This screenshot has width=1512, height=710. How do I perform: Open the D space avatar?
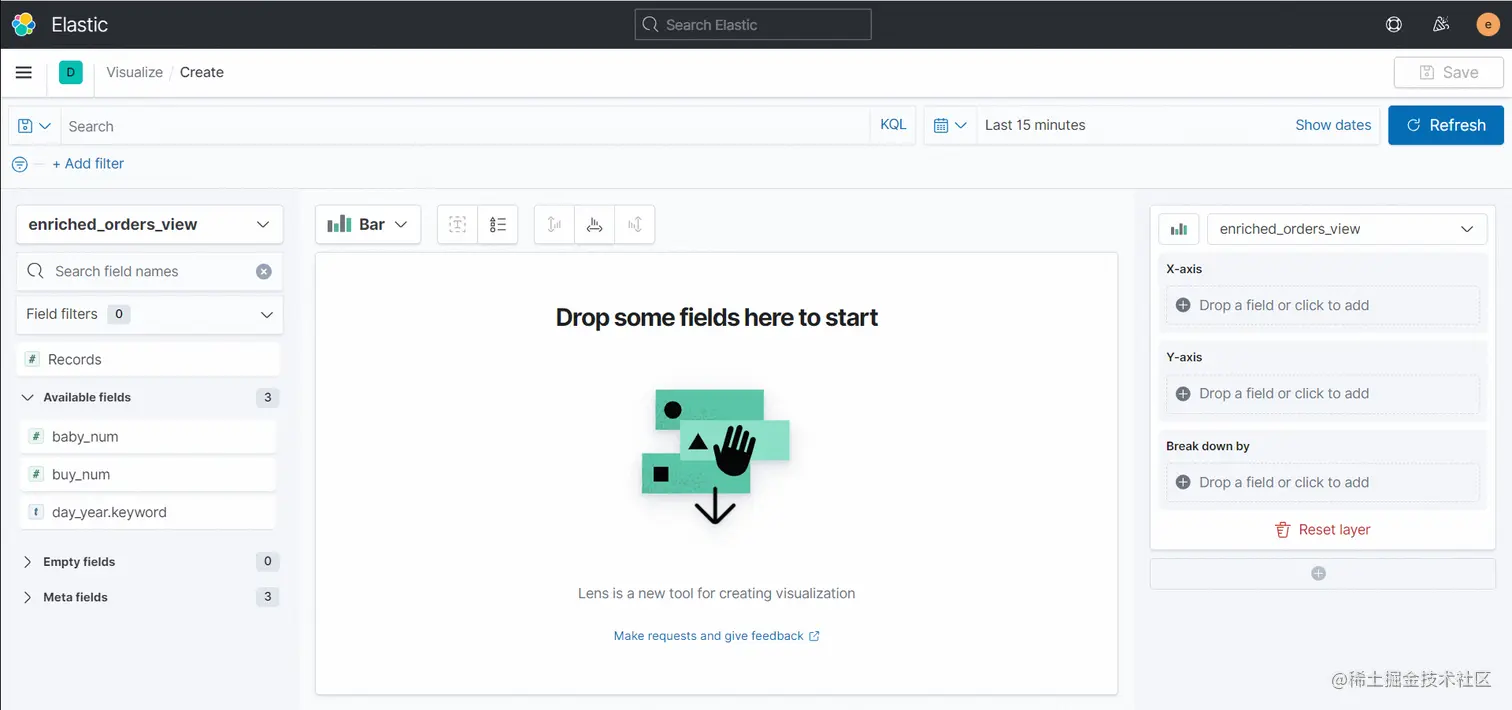[x=70, y=72]
